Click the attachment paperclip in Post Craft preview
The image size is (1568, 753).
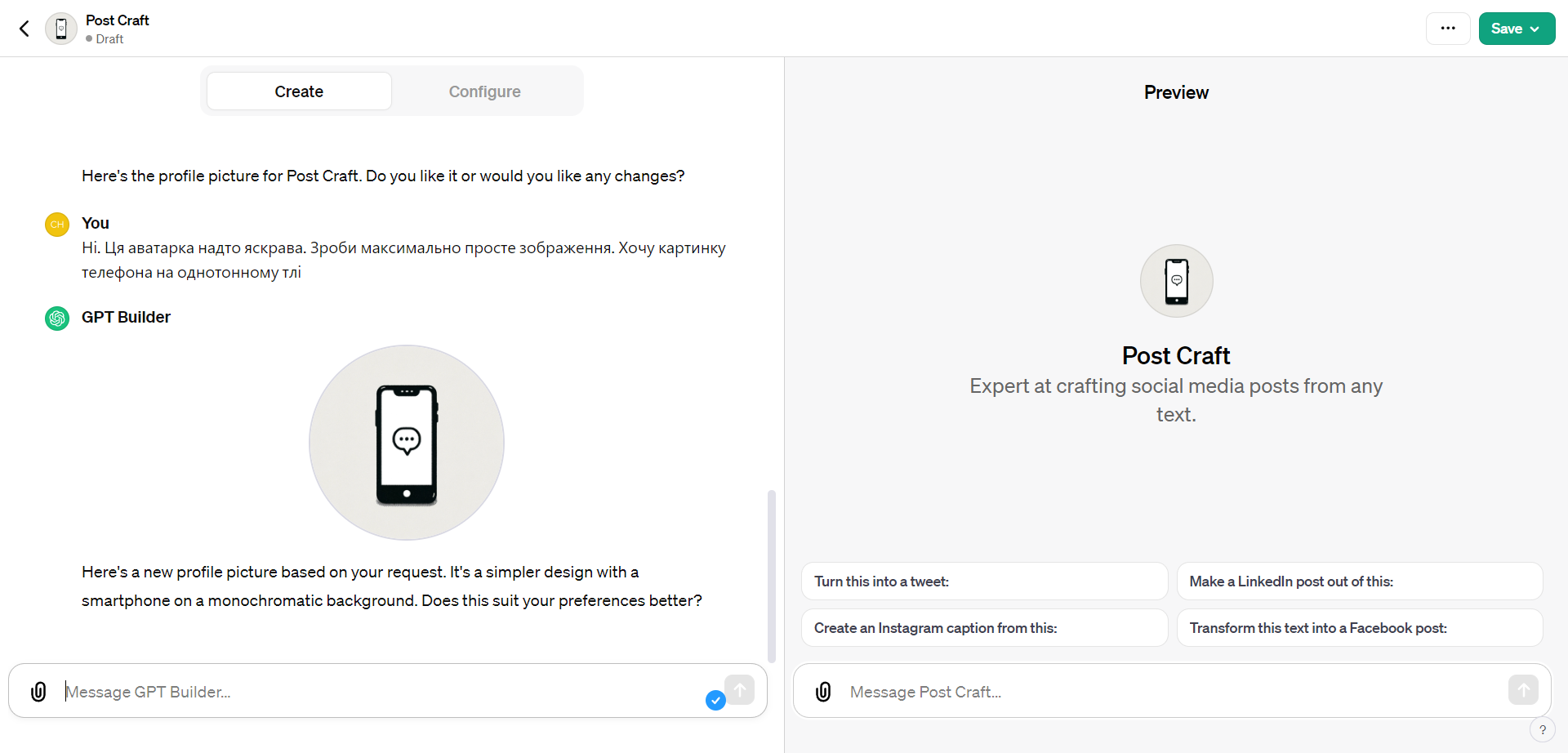coord(823,692)
